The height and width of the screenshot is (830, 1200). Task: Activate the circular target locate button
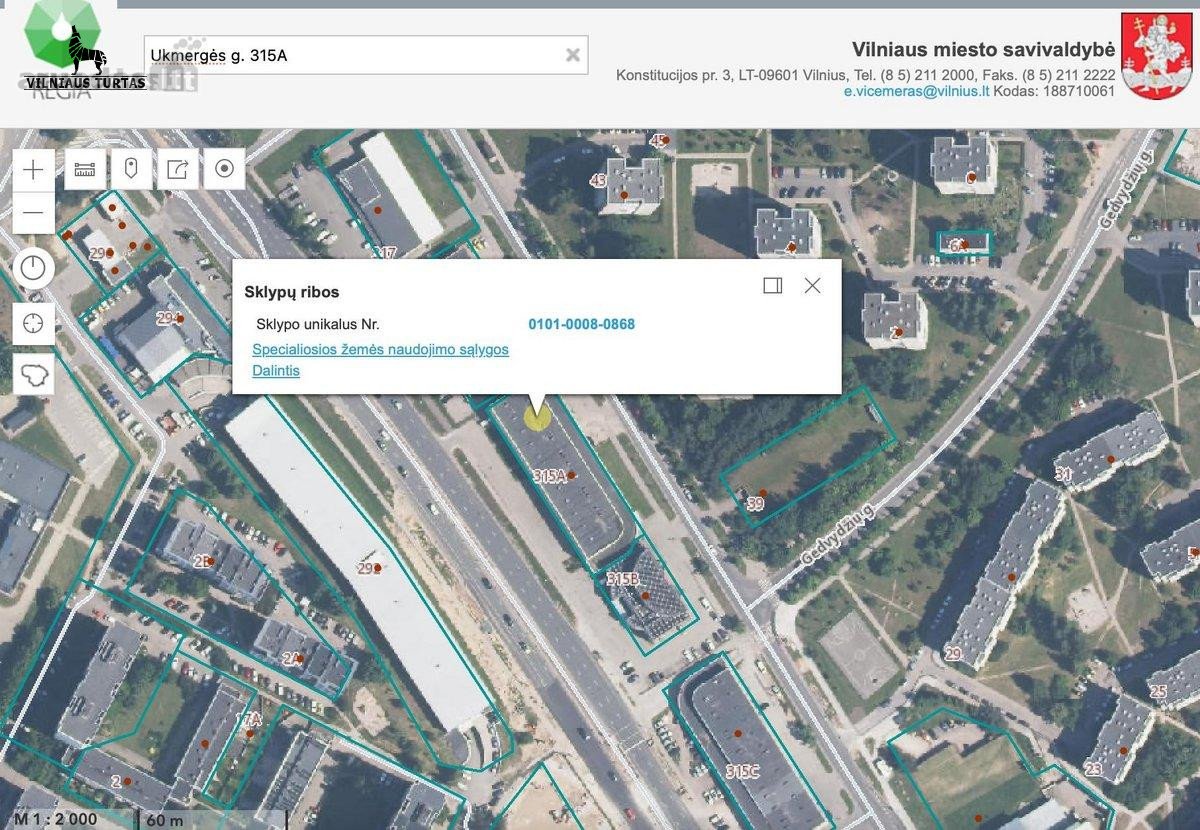click(x=224, y=169)
